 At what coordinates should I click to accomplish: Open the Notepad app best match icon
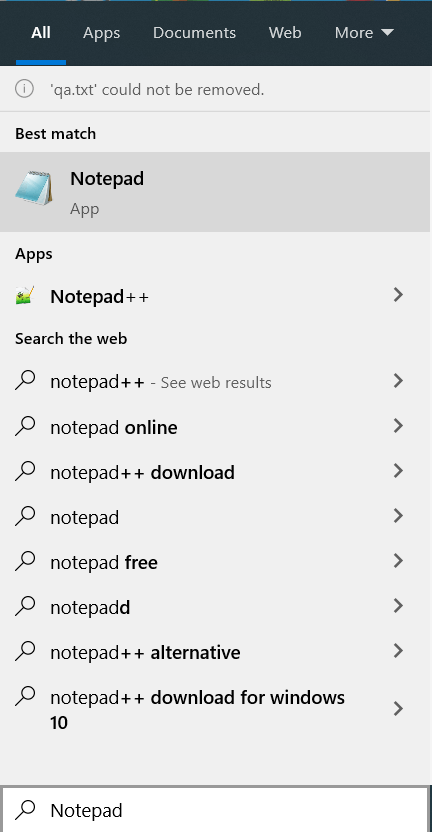[34, 188]
